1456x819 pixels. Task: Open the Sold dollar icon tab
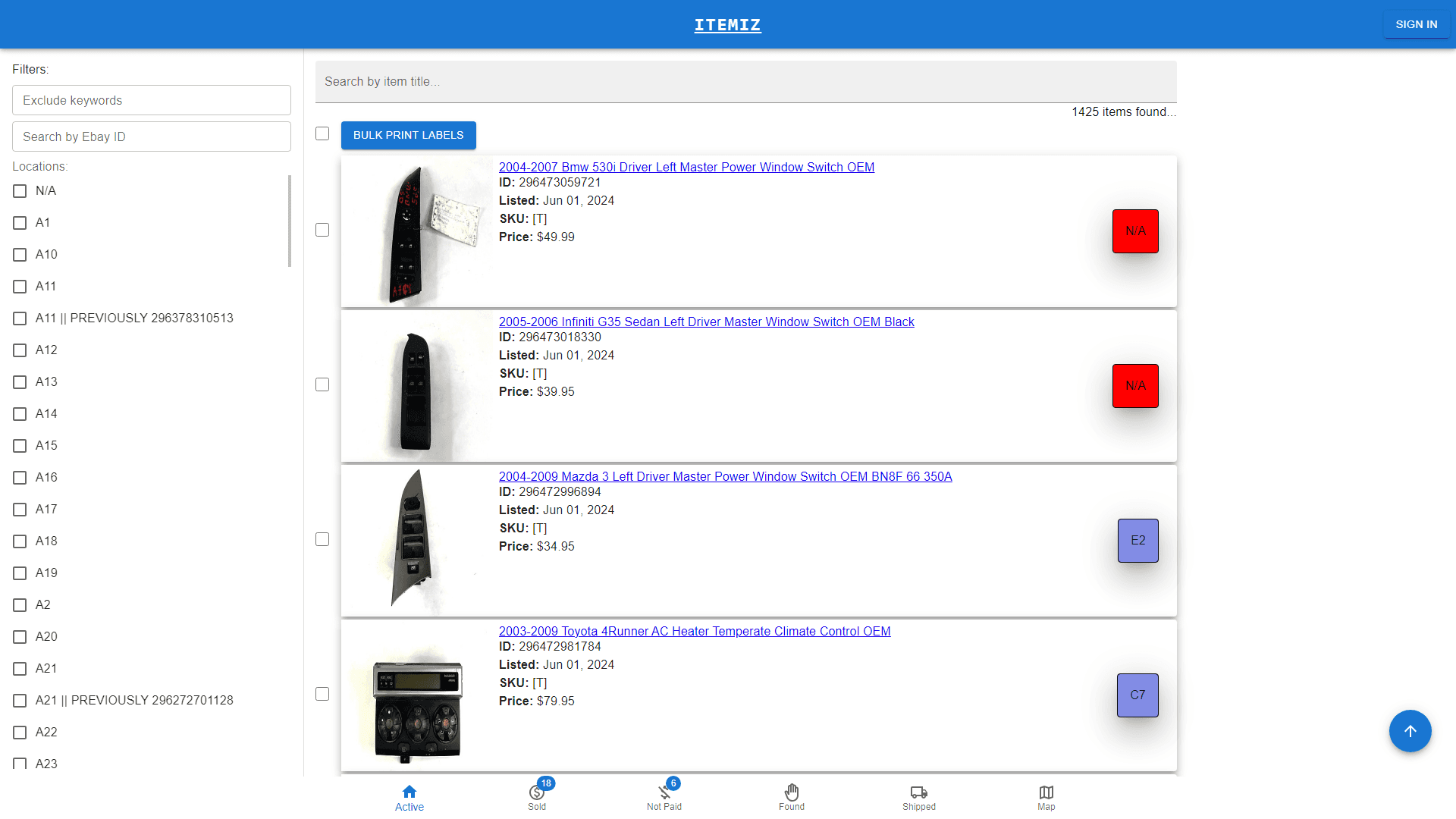[537, 798]
